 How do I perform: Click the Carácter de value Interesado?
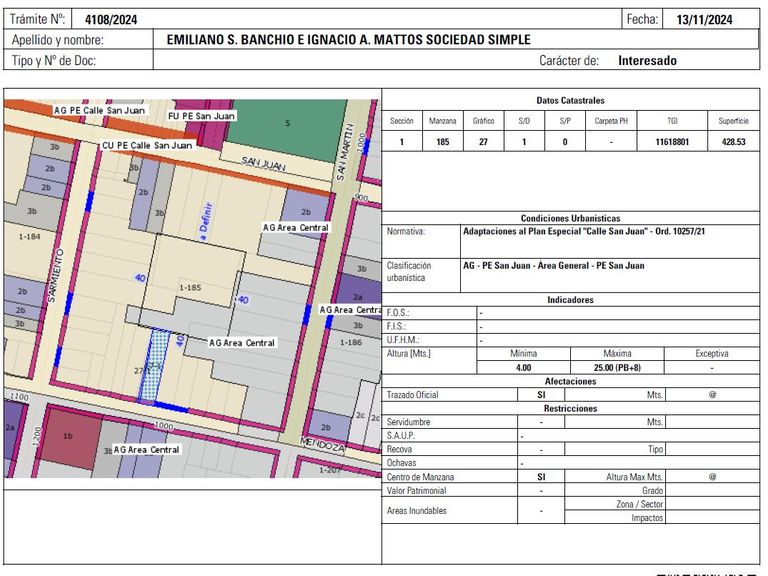click(x=648, y=61)
